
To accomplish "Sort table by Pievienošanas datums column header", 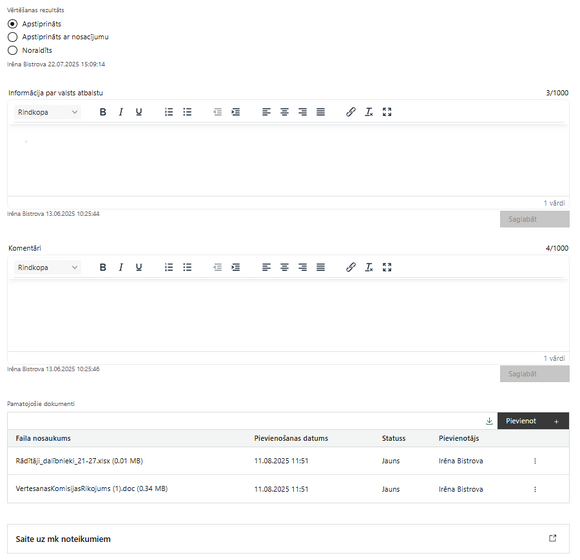I will pyautogui.click(x=291, y=438).
